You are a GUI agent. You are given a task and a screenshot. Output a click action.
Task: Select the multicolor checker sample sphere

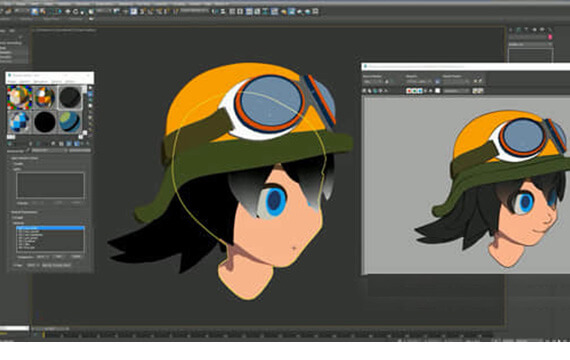click(x=20, y=97)
